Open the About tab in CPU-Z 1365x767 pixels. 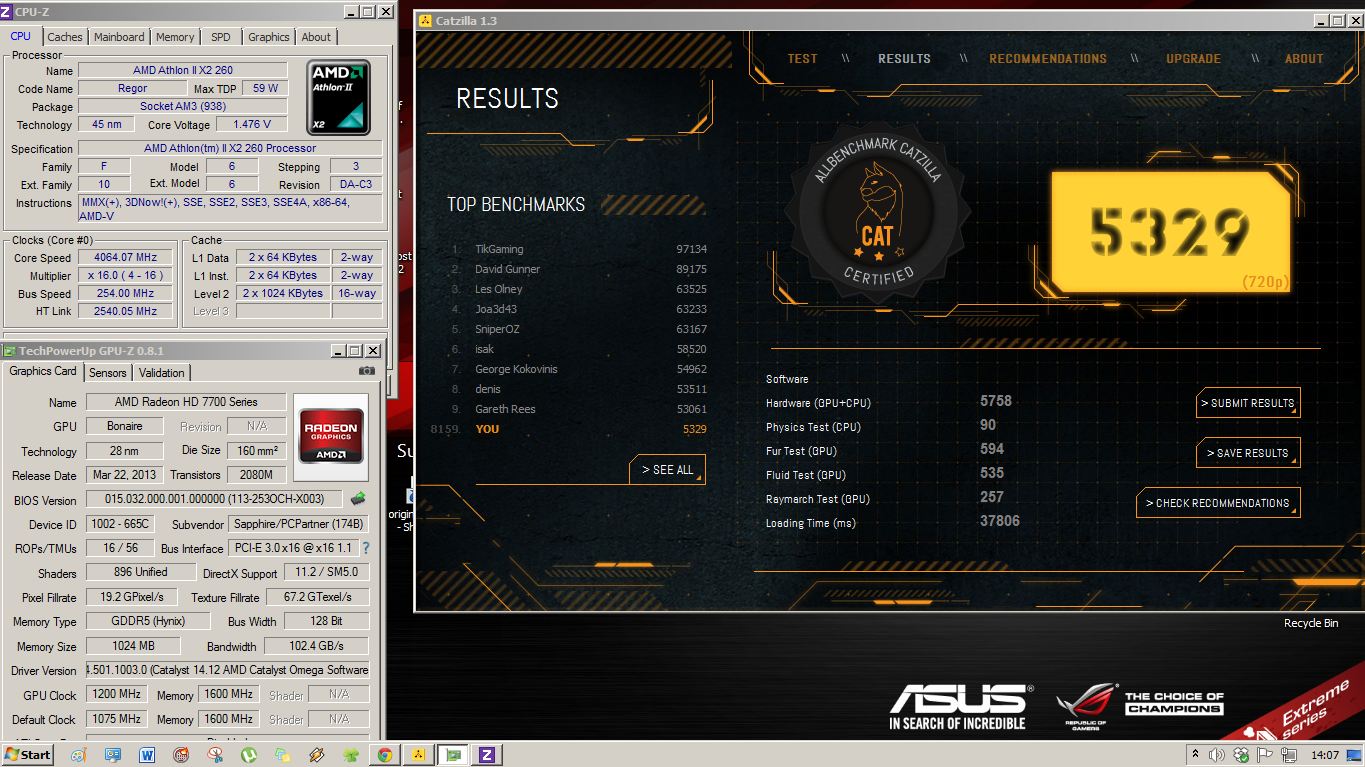(x=316, y=37)
